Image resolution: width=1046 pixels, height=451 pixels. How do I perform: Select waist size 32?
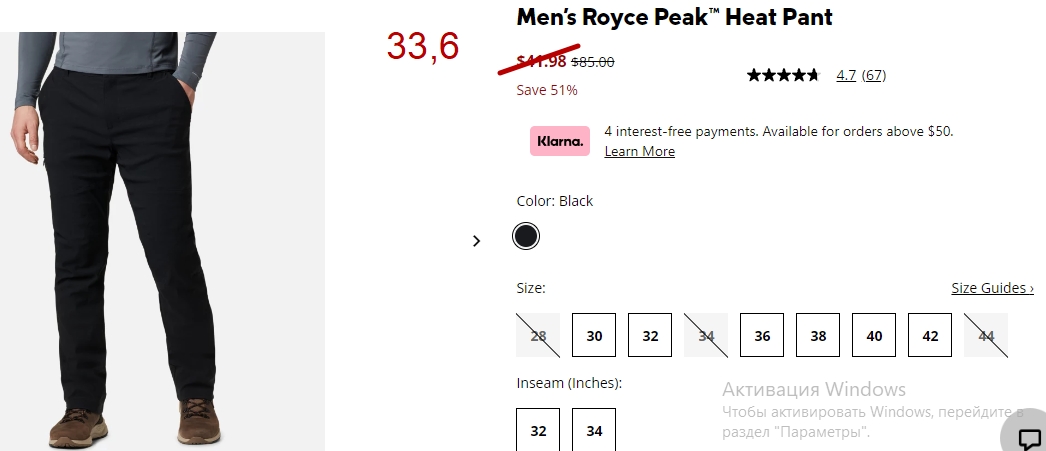click(650, 335)
